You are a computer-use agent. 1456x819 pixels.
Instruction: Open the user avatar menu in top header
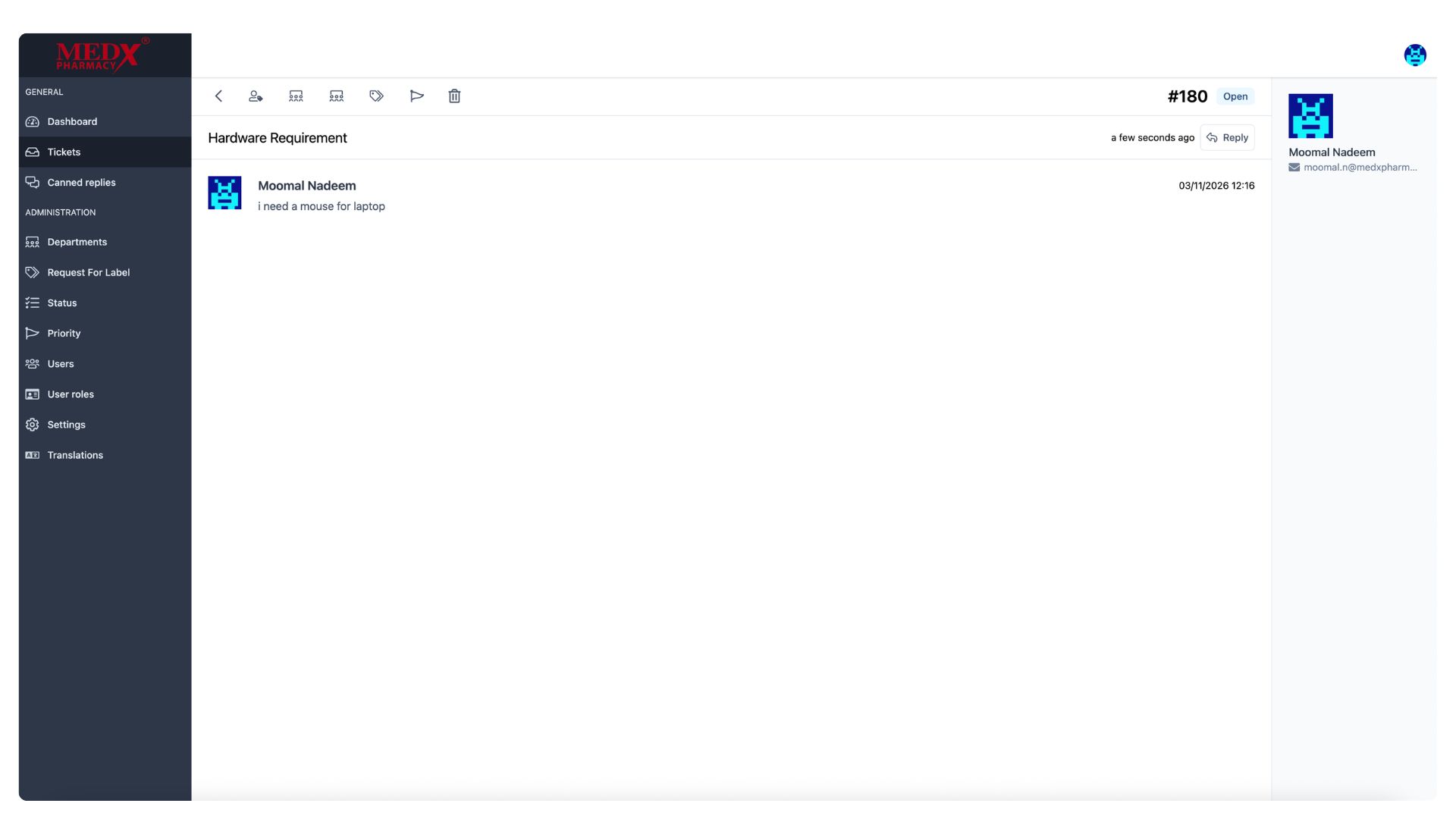click(1414, 55)
